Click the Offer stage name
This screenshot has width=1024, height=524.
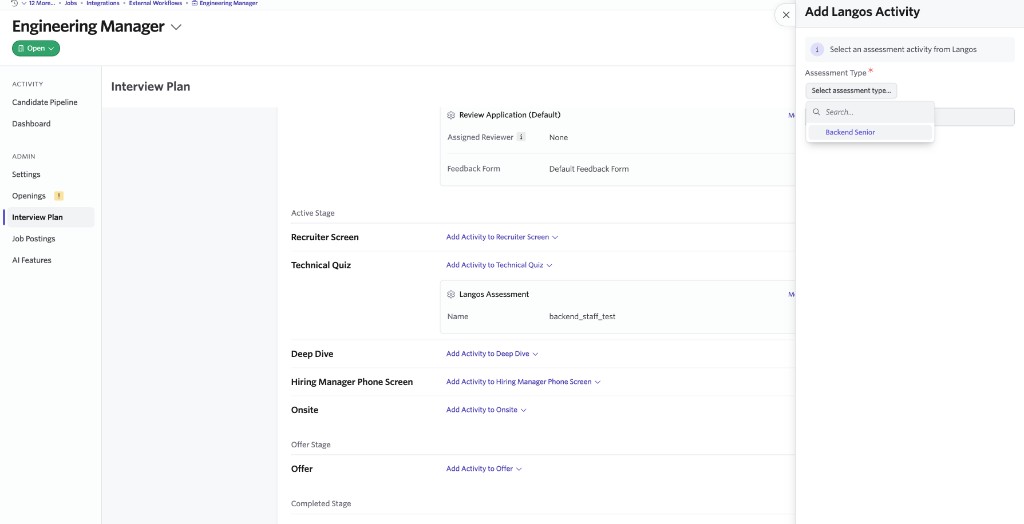coord(302,468)
